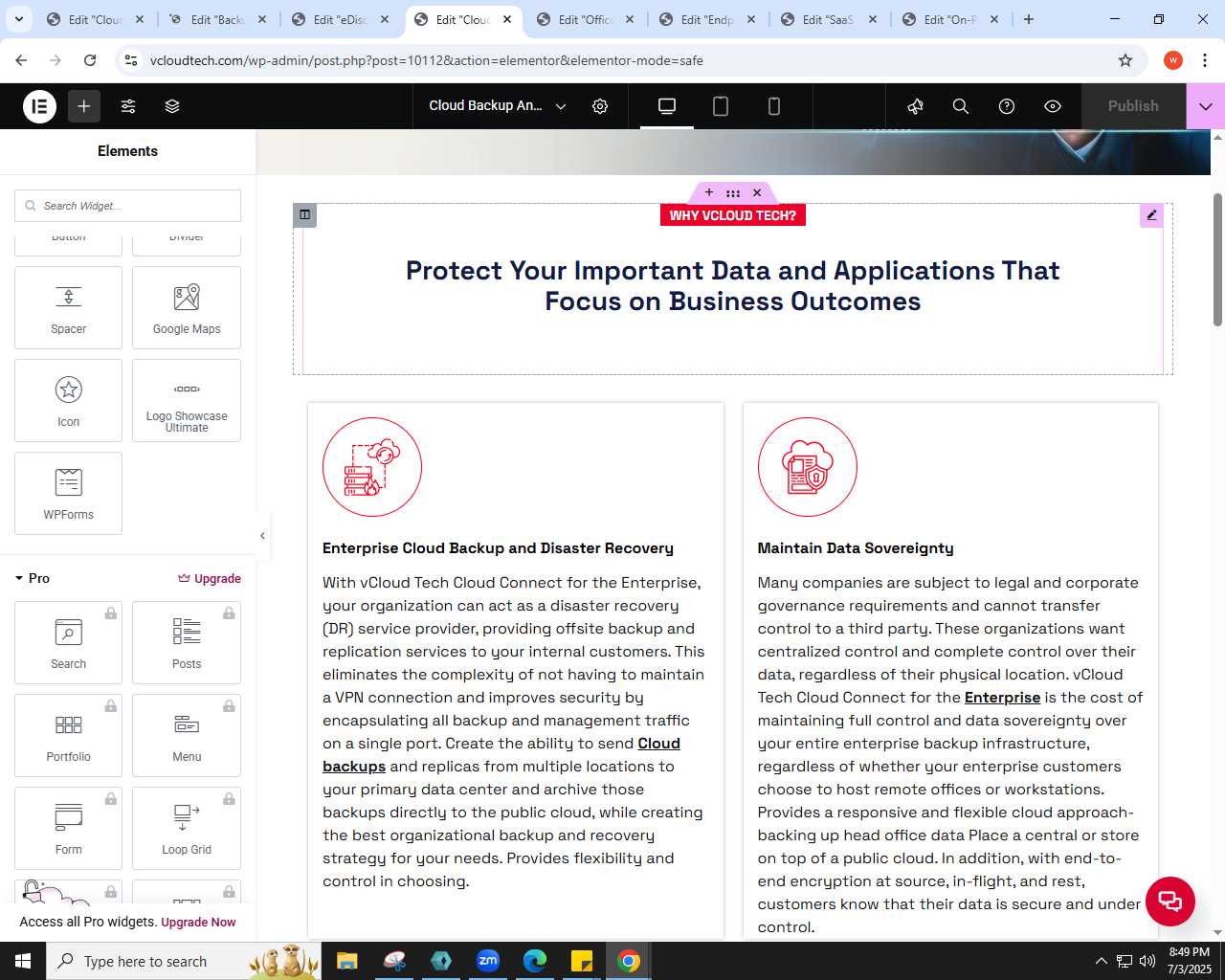Open Site Settings sliders icon
The image size is (1225, 980).
click(x=128, y=106)
